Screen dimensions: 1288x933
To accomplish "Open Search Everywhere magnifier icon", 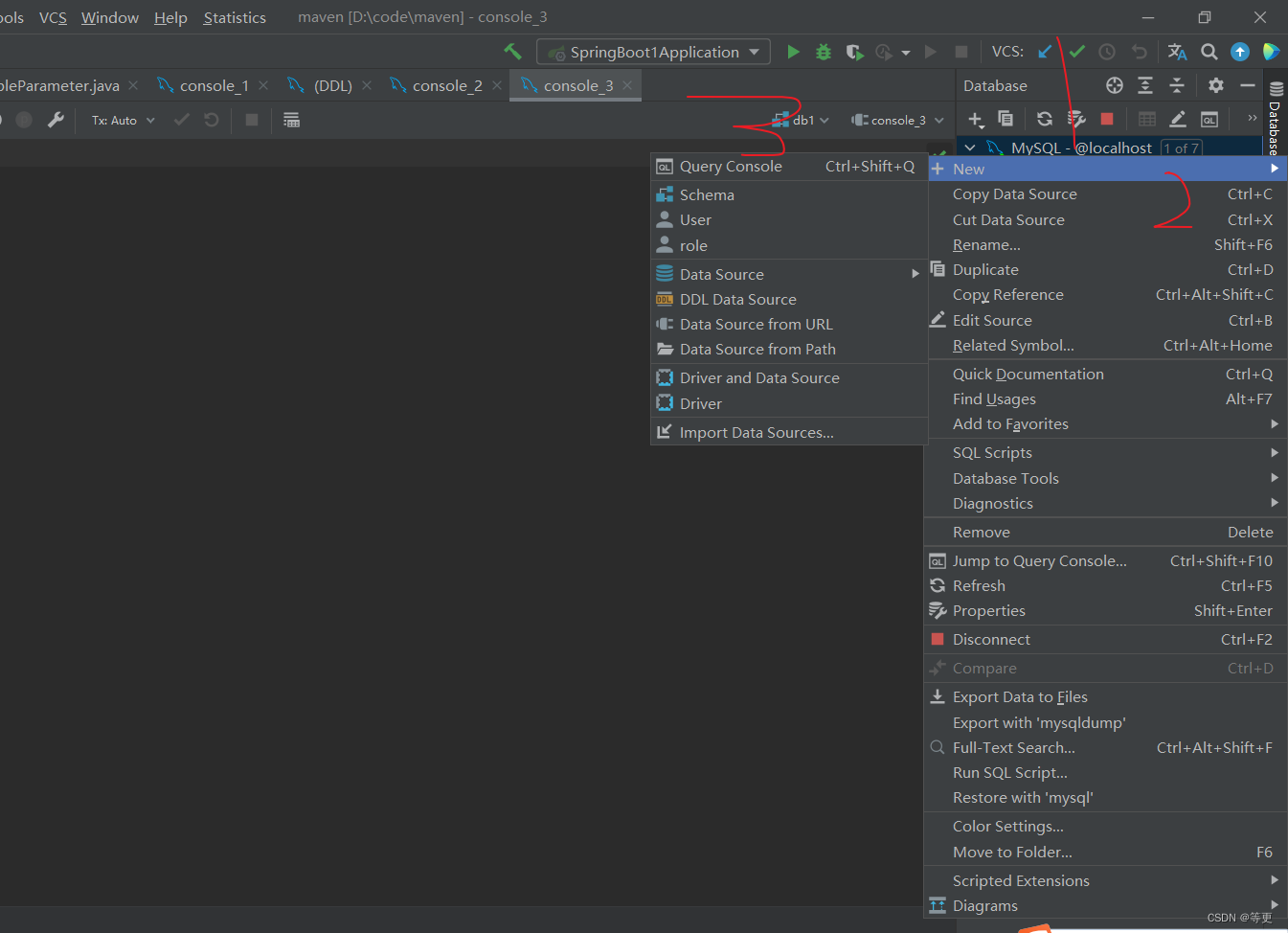I will point(1209,52).
